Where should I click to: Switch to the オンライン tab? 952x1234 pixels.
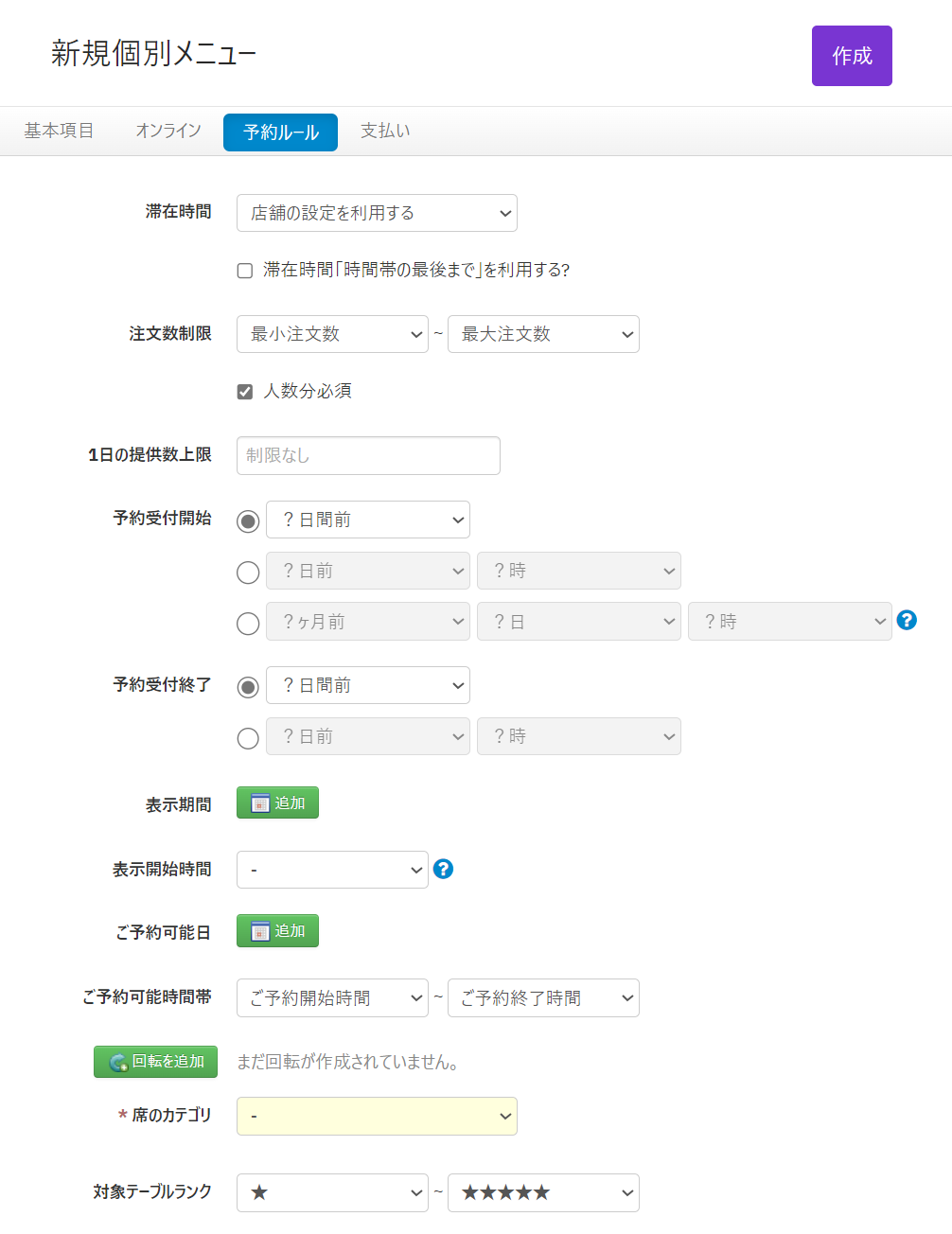(x=168, y=131)
